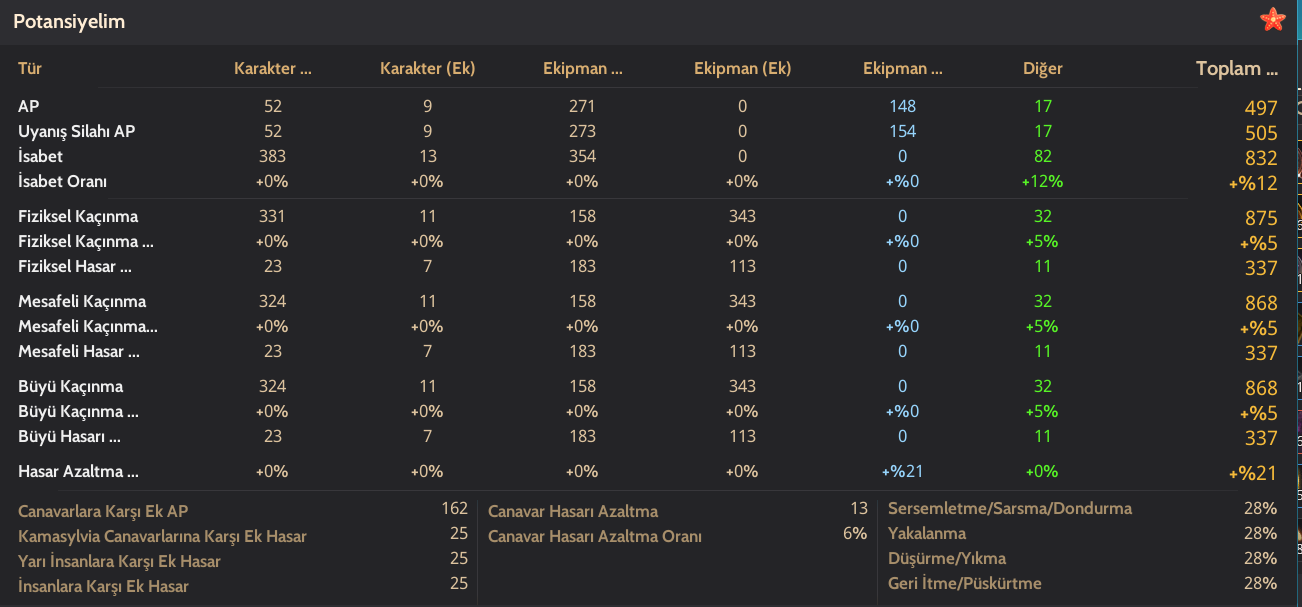Select the Tür column header
Screen dimensions: 1302x607
[x=29, y=69]
